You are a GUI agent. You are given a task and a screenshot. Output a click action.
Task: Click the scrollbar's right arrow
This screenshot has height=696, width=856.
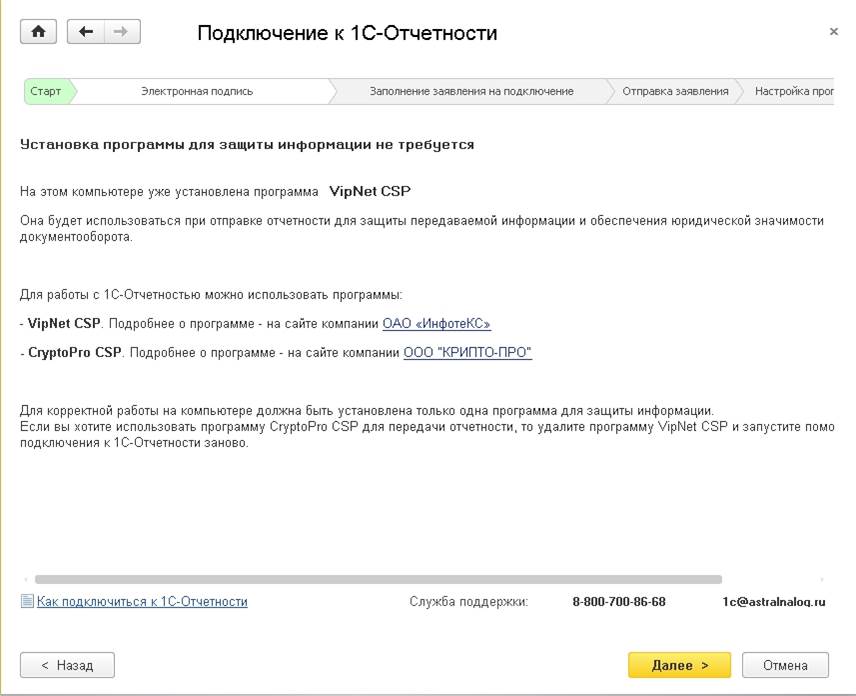pyautogui.click(x=823, y=579)
